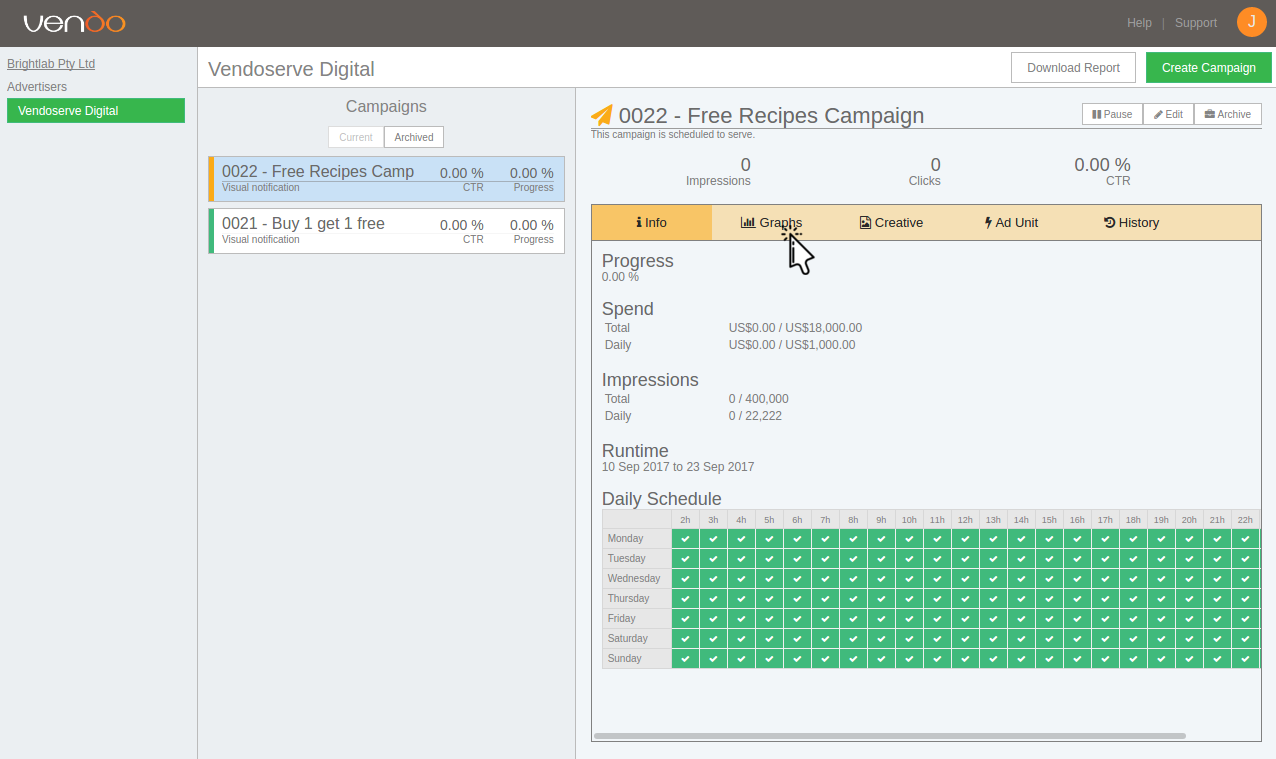
Task: Click the Brightlab Pty Ltd link
Action: [51, 64]
